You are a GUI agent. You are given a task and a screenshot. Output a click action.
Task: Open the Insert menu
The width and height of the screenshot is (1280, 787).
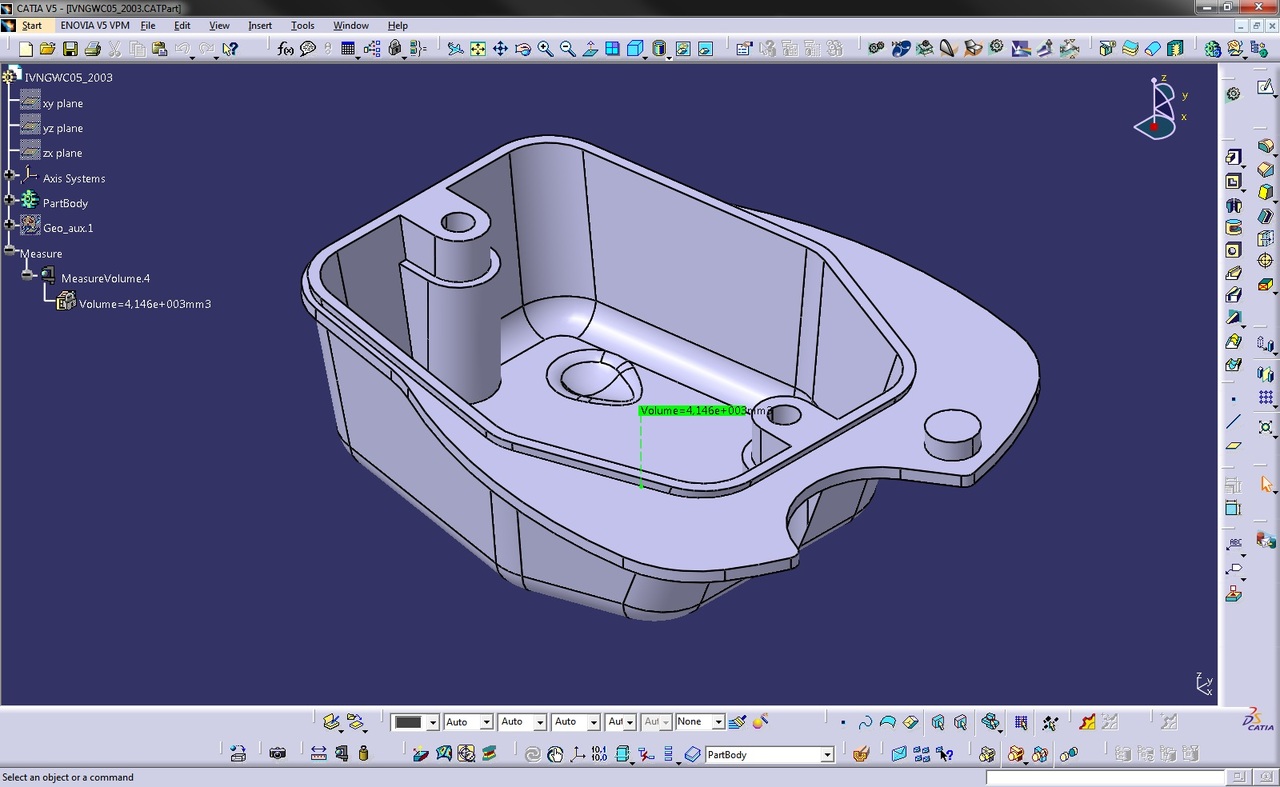point(260,25)
